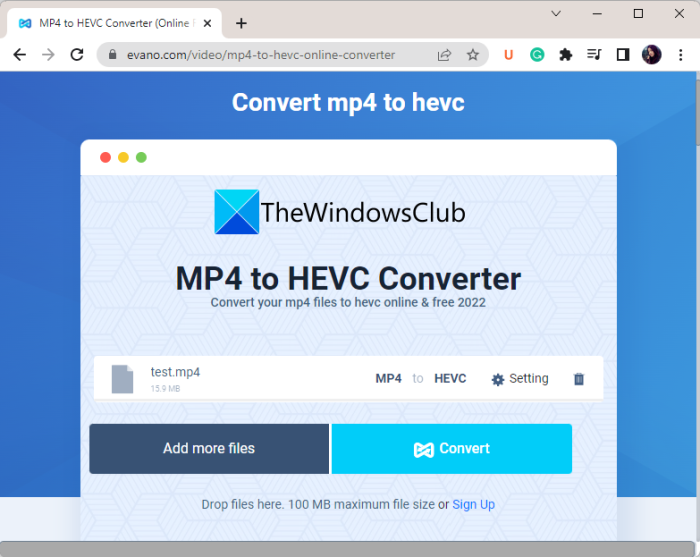The image size is (700, 557).
Task: Click the test.mp4 file icon
Action: 122,379
